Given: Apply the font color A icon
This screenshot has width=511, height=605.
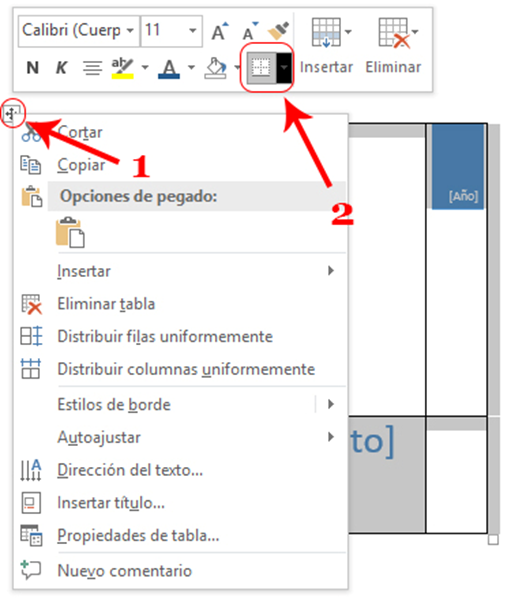Looking at the screenshot, I should click(x=169, y=69).
